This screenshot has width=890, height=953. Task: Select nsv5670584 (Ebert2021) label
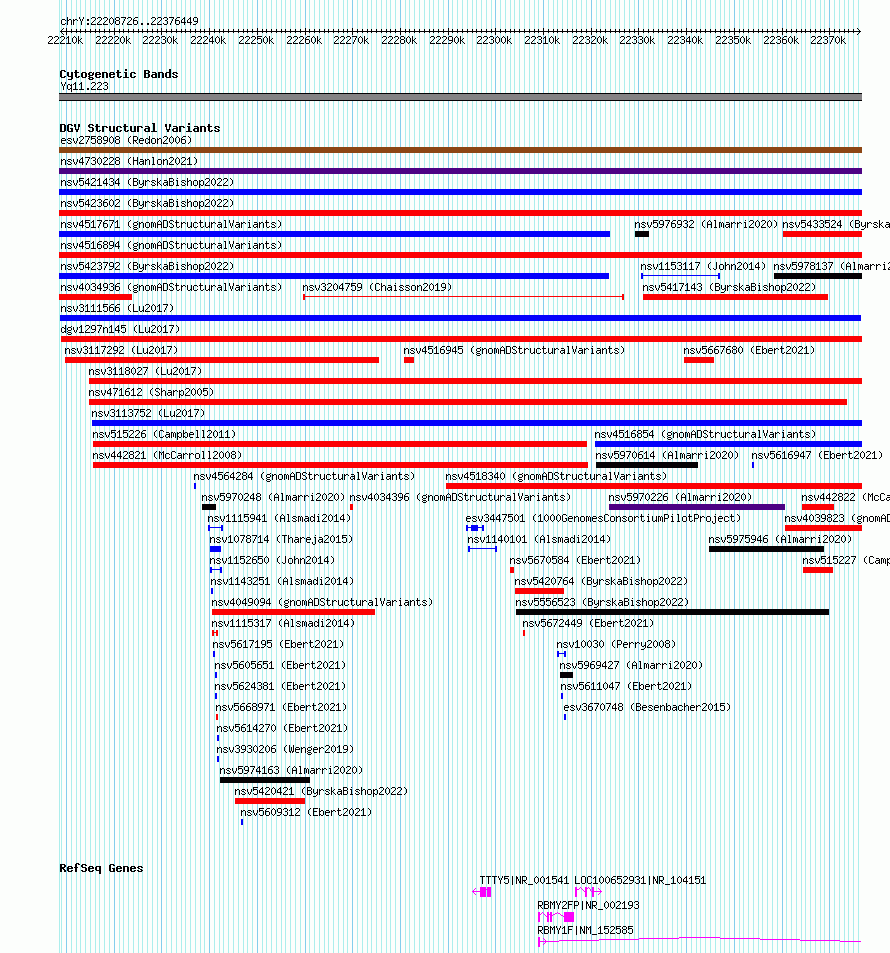tap(575, 560)
